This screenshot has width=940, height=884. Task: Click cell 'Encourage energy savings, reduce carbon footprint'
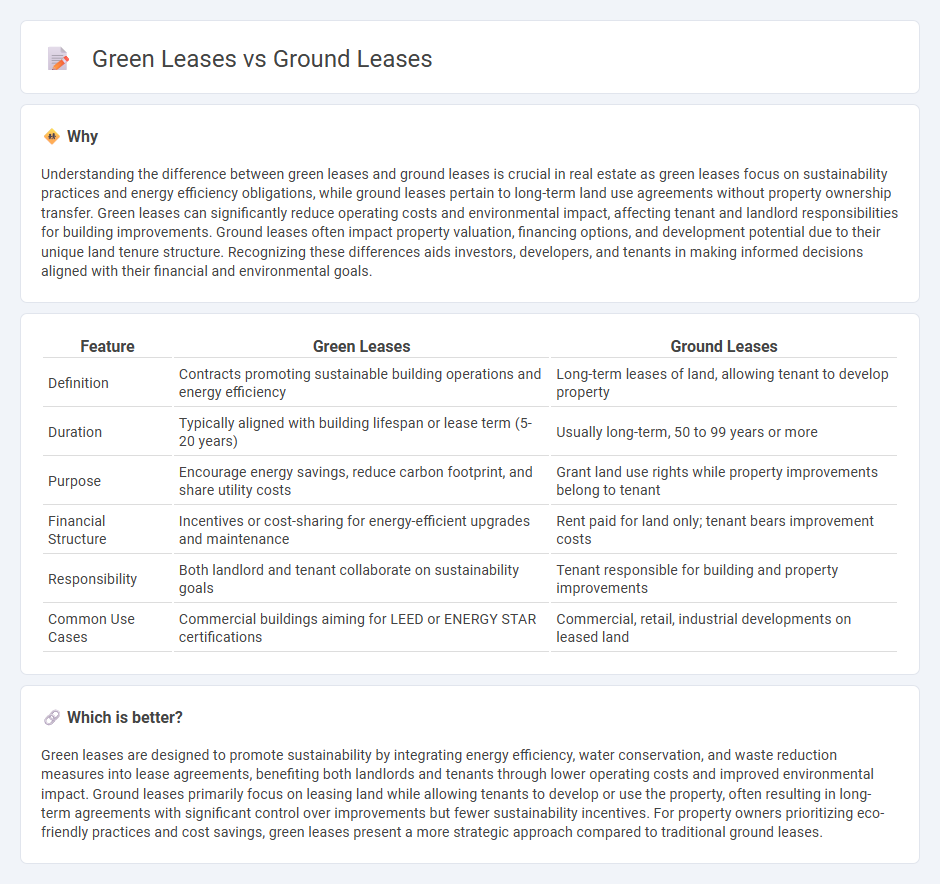point(361,481)
